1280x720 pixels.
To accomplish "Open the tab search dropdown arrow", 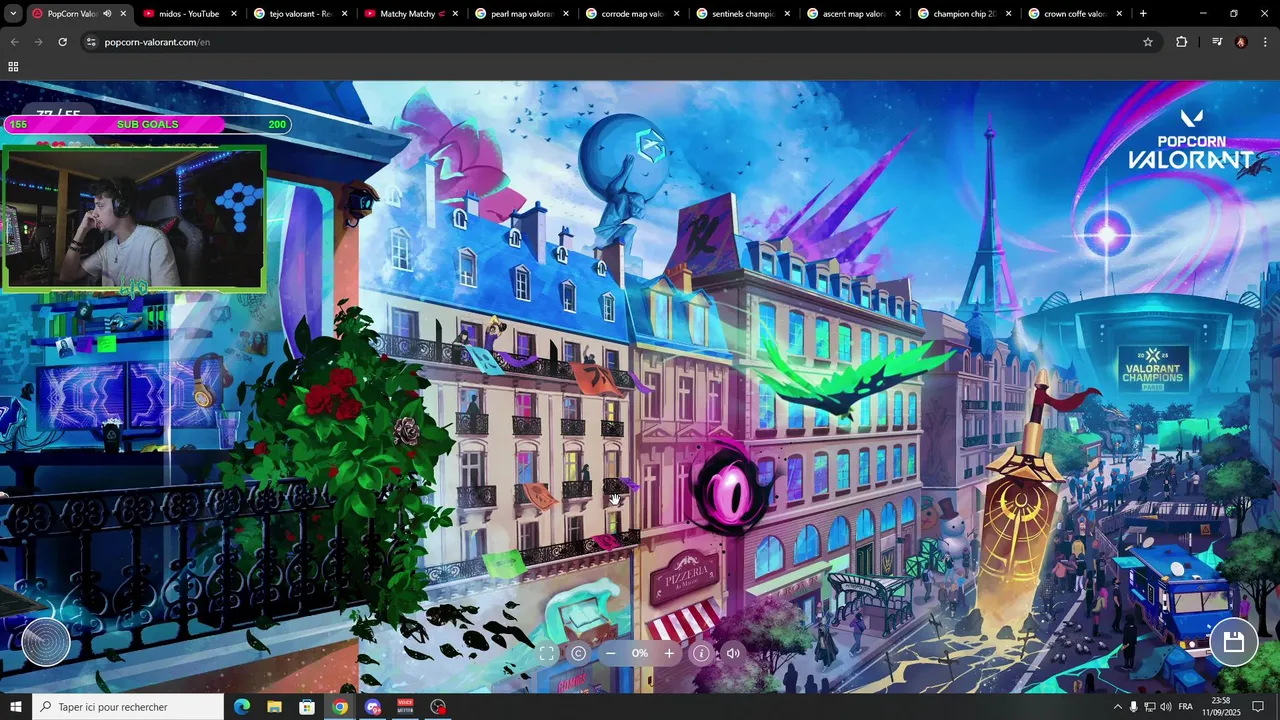I will pyautogui.click(x=13, y=14).
